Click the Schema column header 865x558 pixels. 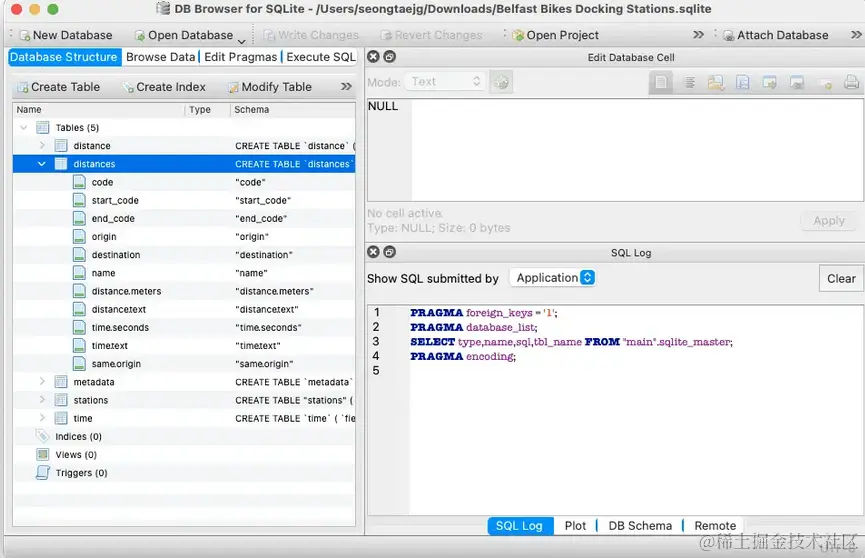click(x=292, y=110)
